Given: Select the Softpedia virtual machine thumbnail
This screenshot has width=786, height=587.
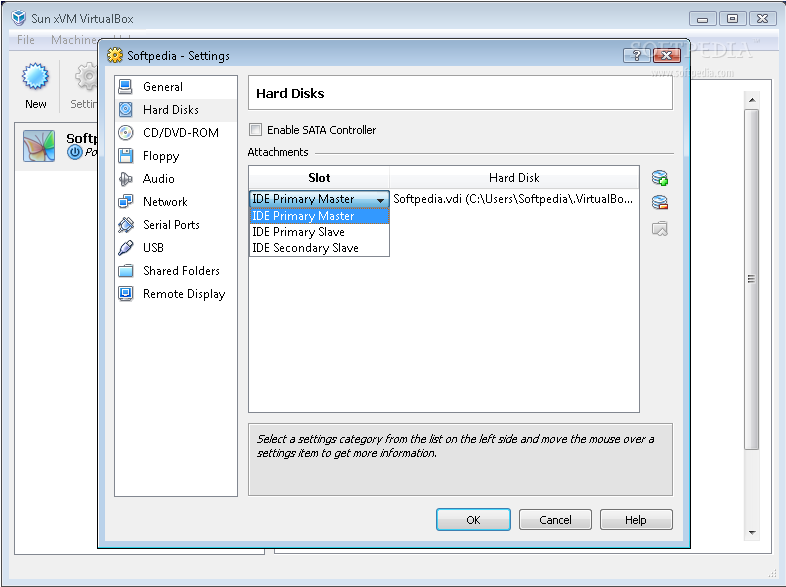Looking at the screenshot, I should (39, 146).
